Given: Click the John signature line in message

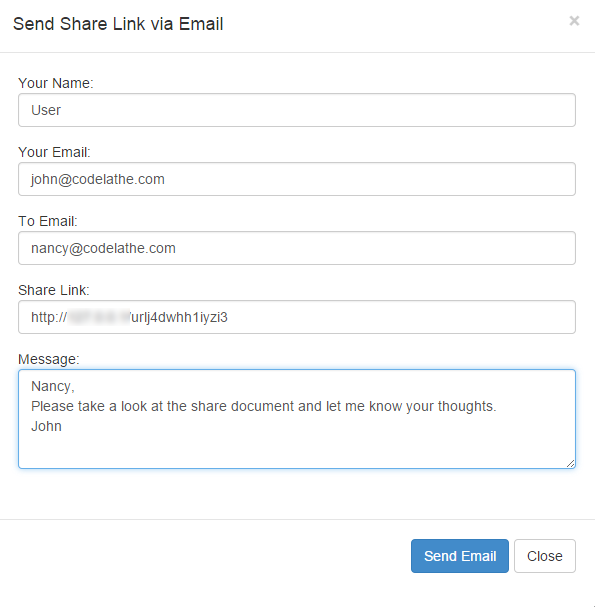Looking at the screenshot, I should 46,426.
